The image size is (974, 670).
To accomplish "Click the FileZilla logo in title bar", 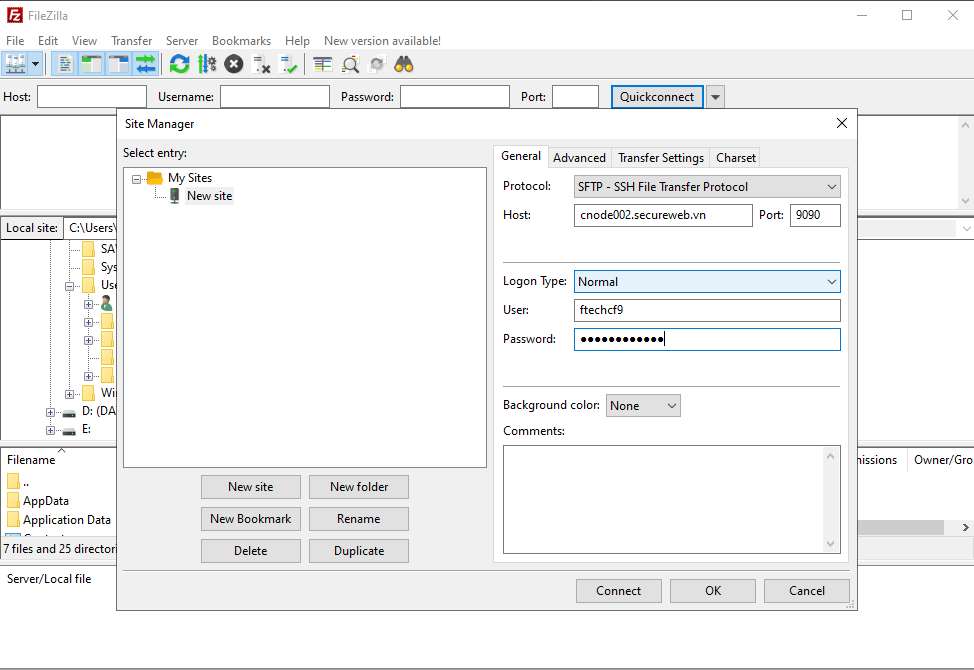I will (x=14, y=15).
